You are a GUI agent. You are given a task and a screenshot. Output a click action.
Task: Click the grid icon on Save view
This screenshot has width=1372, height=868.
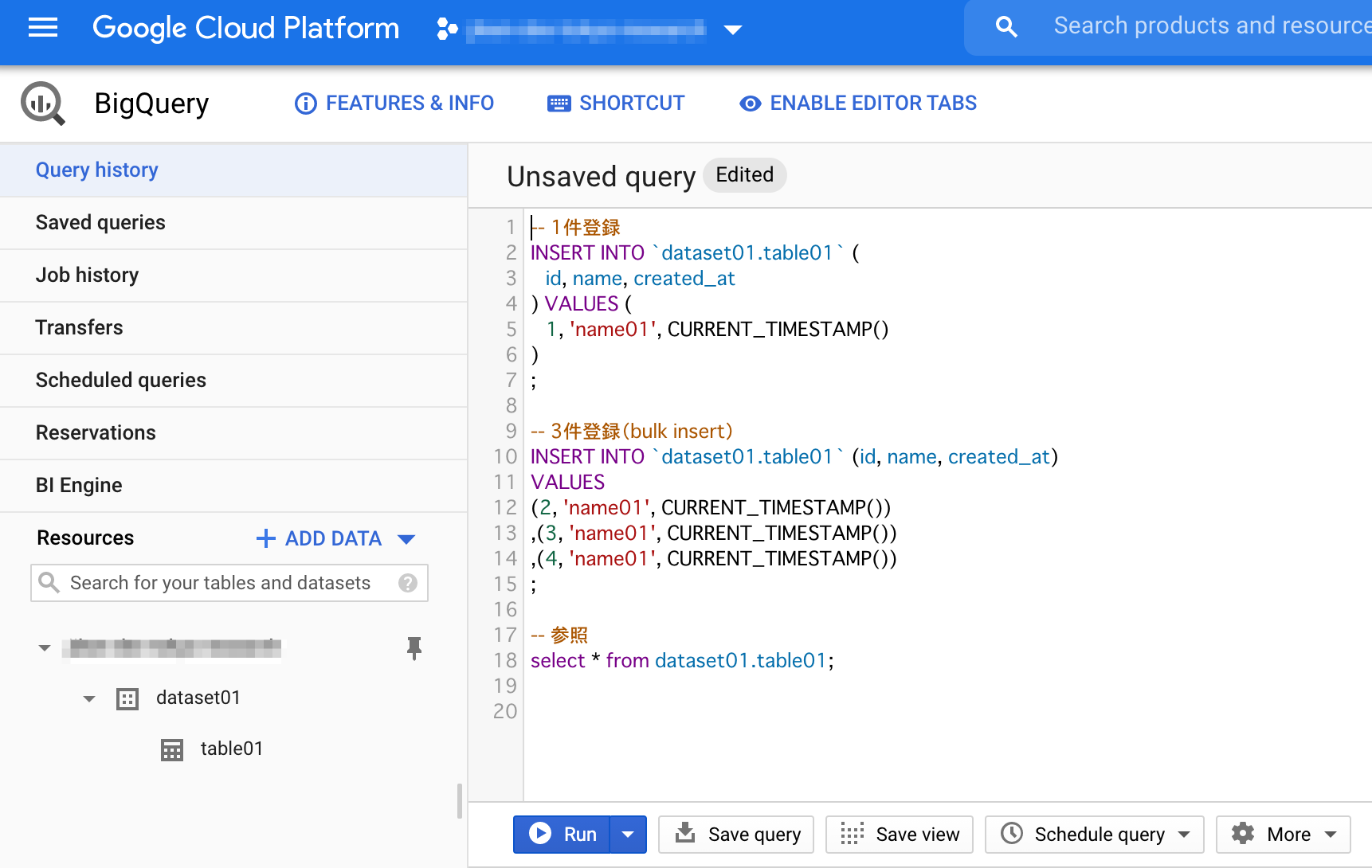pos(852,834)
